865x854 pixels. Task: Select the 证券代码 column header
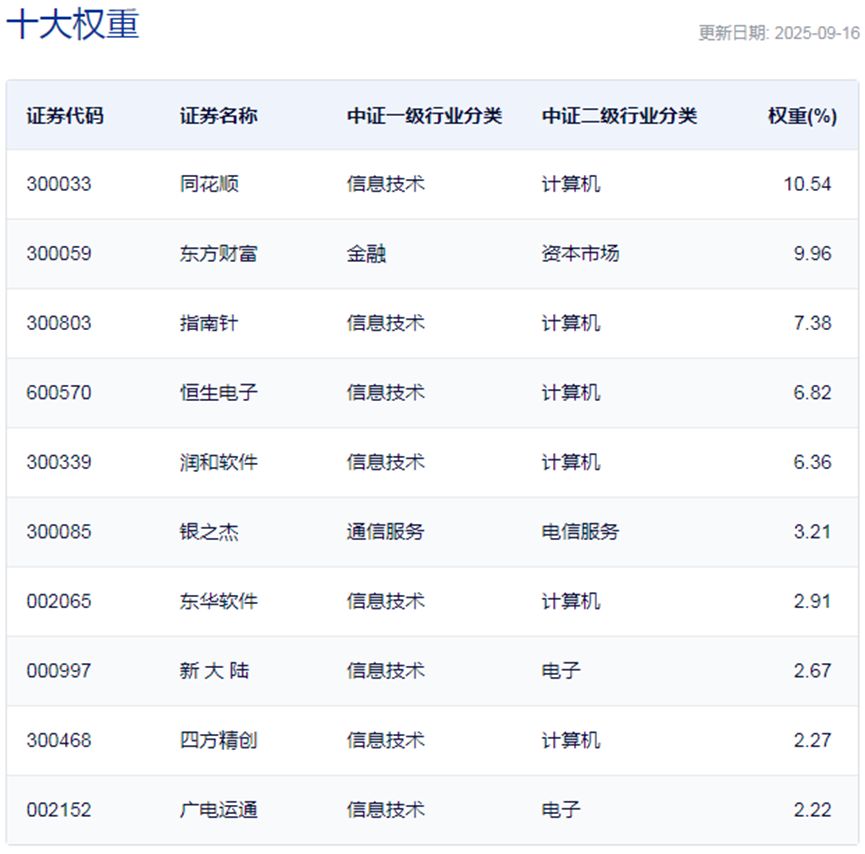65,116
